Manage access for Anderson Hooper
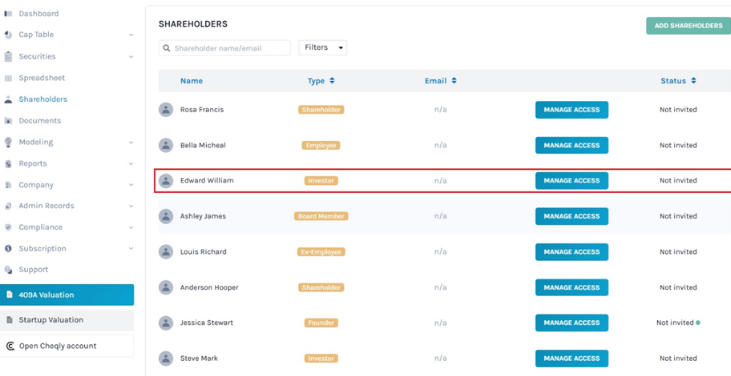This screenshot has width=731, height=376. click(x=572, y=287)
